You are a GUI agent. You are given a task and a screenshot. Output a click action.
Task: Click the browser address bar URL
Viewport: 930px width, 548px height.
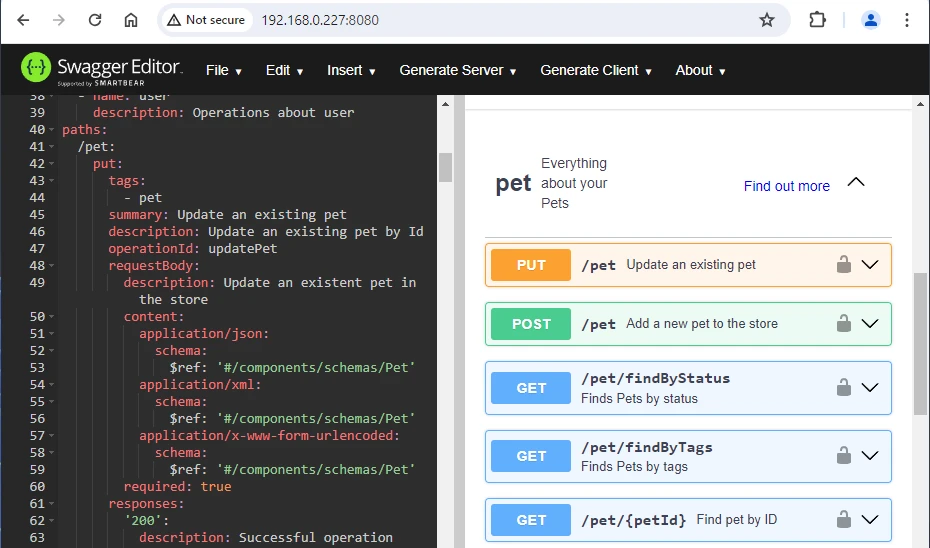(320, 20)
